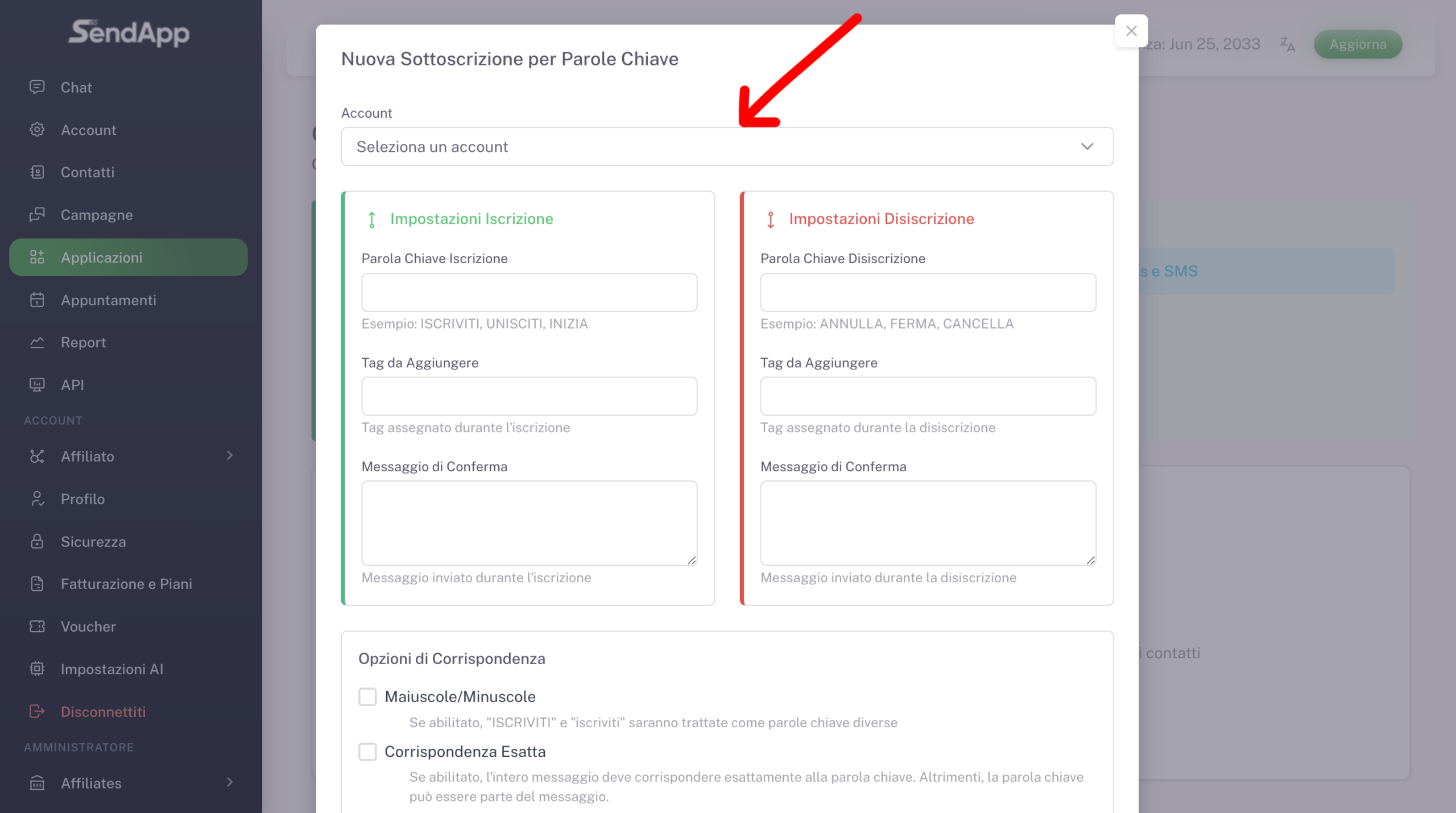Click the Voucher ticket icon
Screen dimensions: 1456x813
37,627
